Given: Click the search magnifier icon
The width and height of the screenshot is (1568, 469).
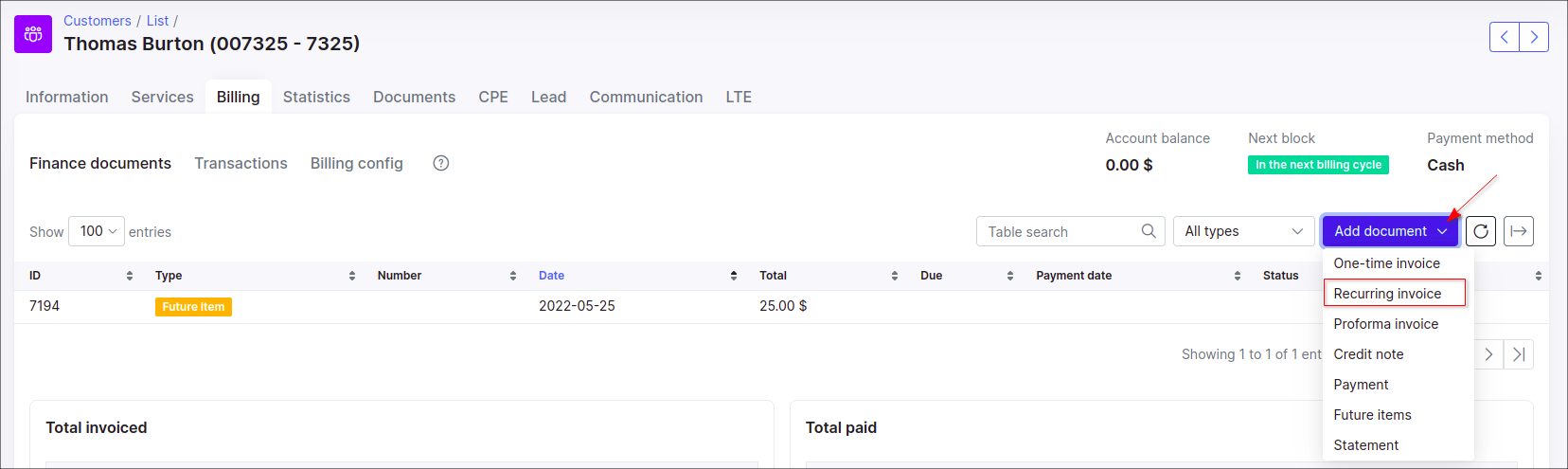Looking at the screenshot, I should pos(1148,231).
